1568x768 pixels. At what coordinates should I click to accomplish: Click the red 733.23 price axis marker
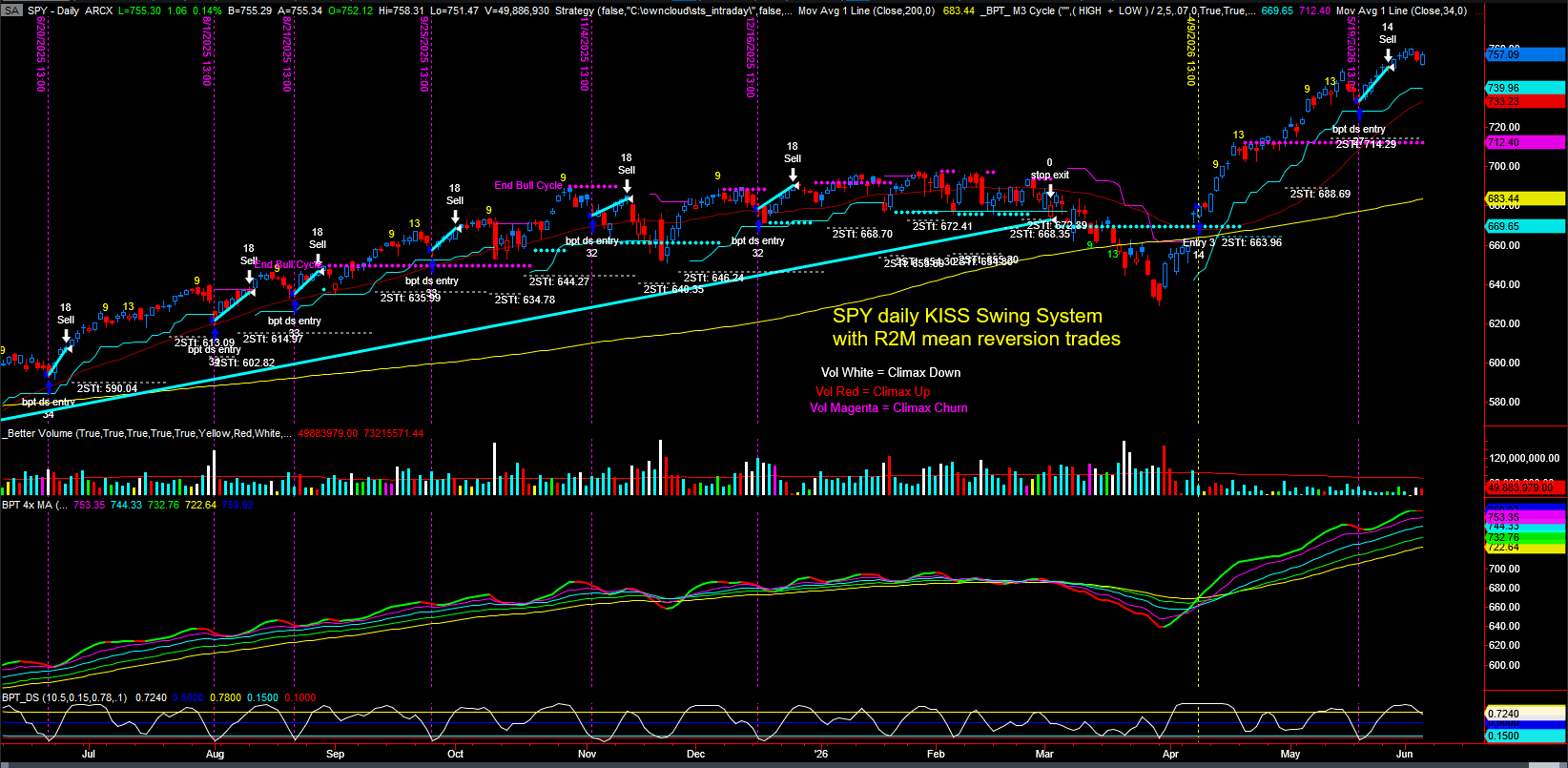click(x=1526, y=100)
